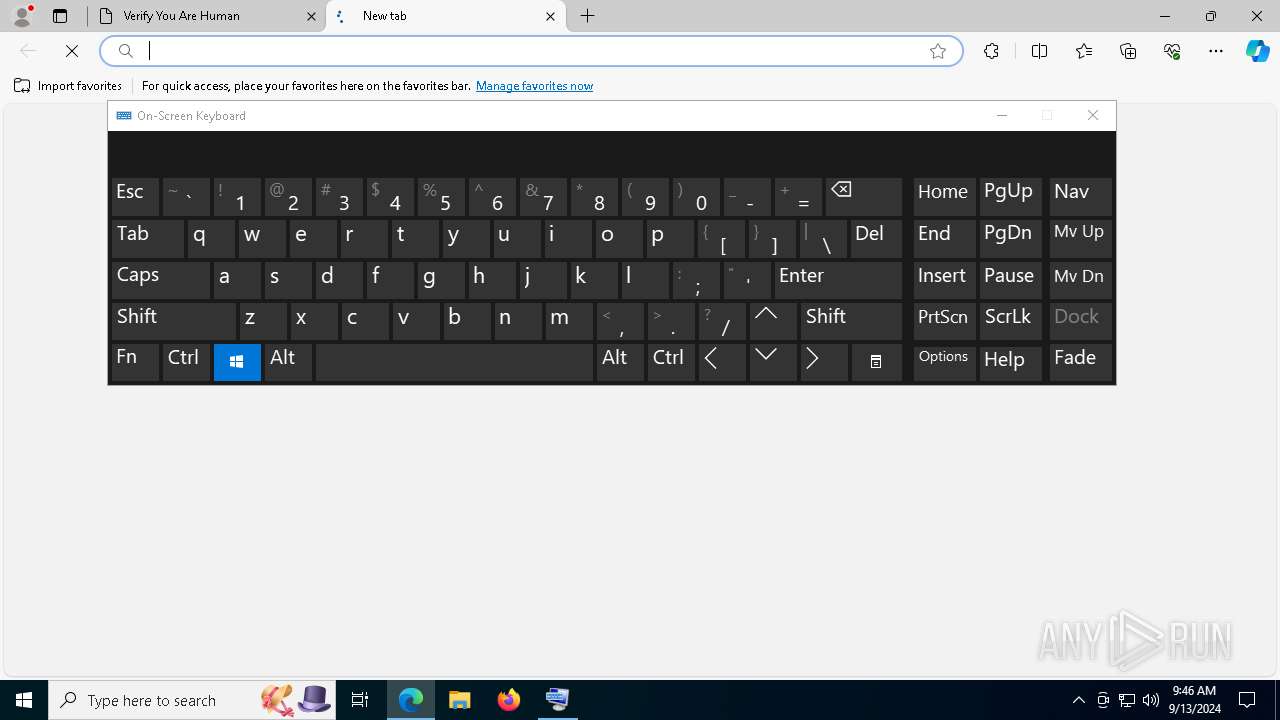Open the Manage favorites now link
This screenshot has width=1280, height=720.
pos(534,86)
